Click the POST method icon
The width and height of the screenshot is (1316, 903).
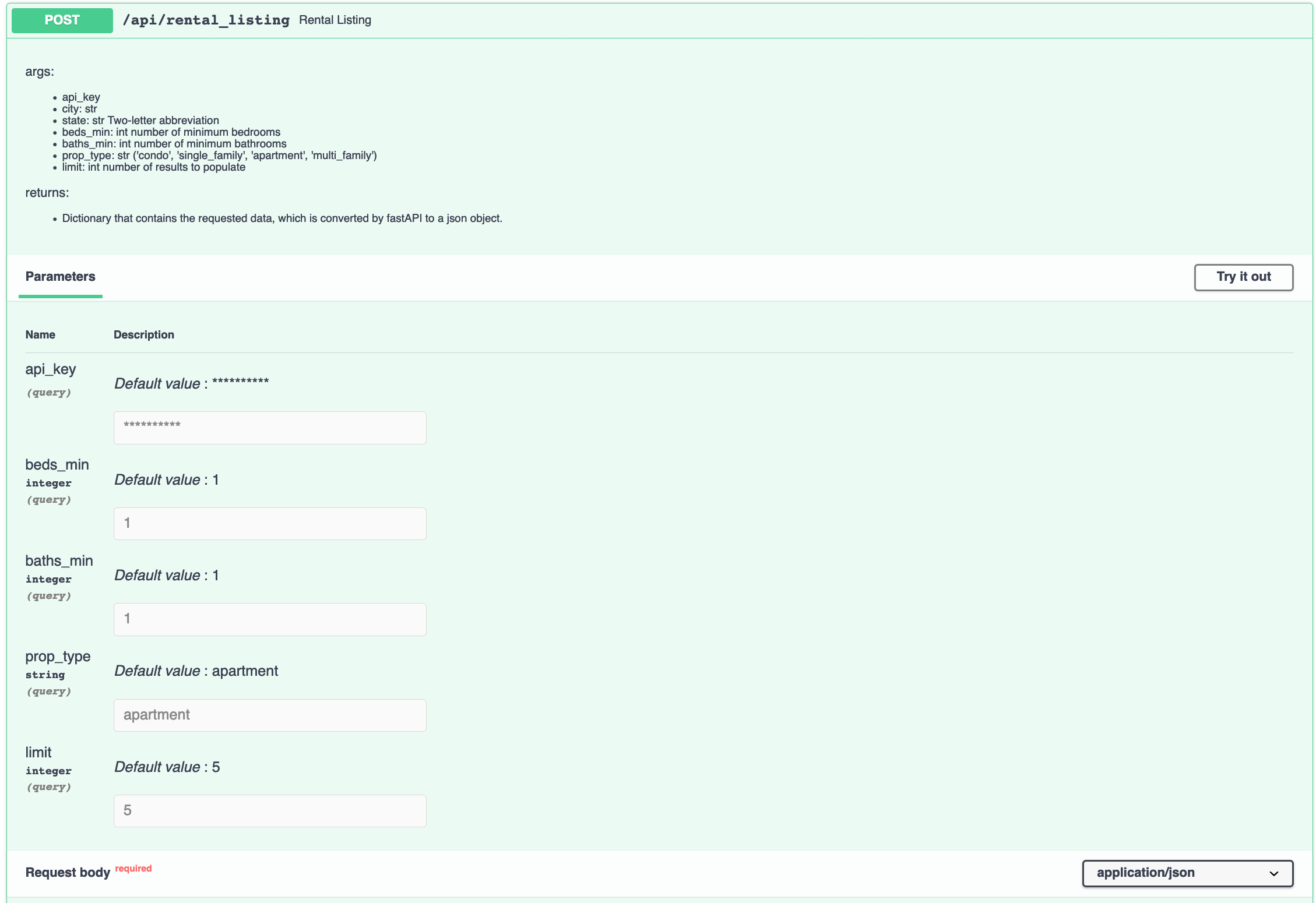(x=63, y=19)
